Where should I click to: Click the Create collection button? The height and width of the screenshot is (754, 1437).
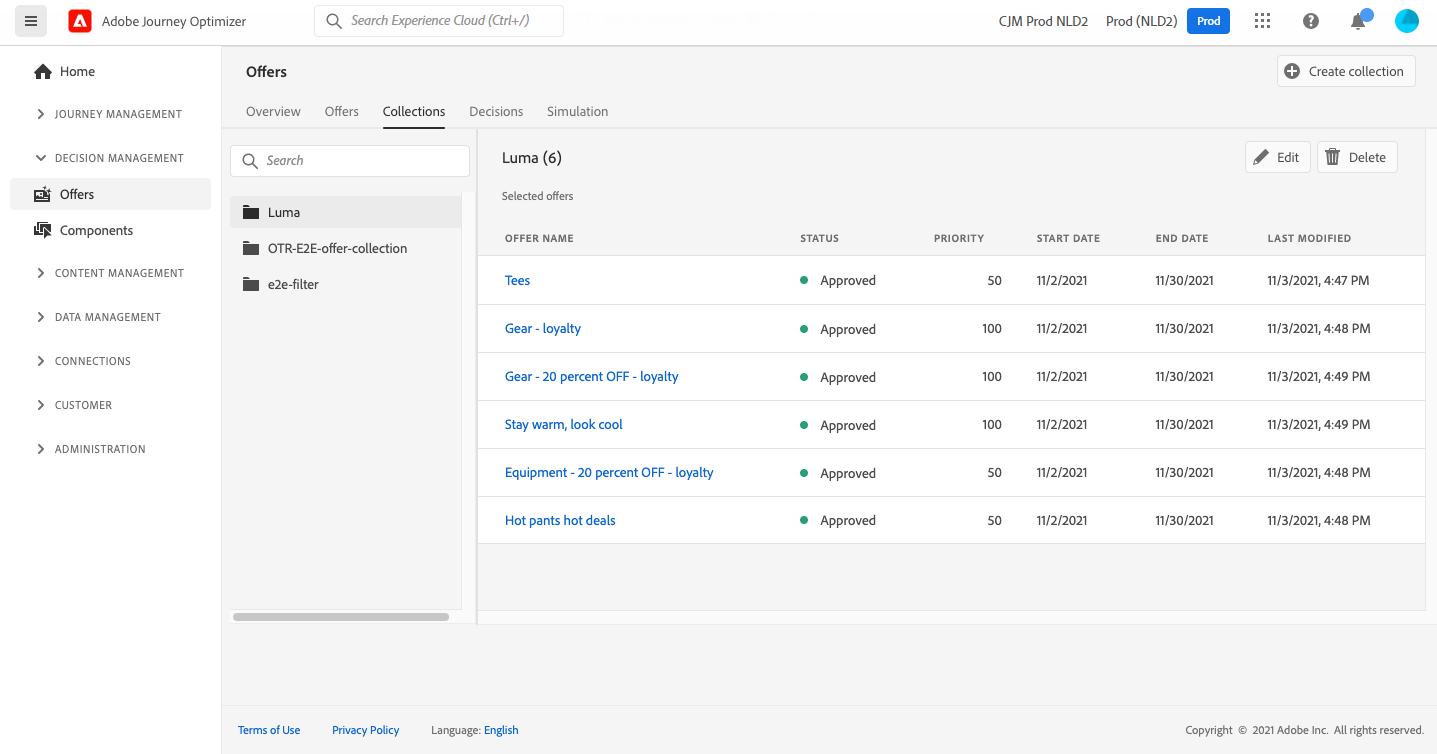point(1346,71)
